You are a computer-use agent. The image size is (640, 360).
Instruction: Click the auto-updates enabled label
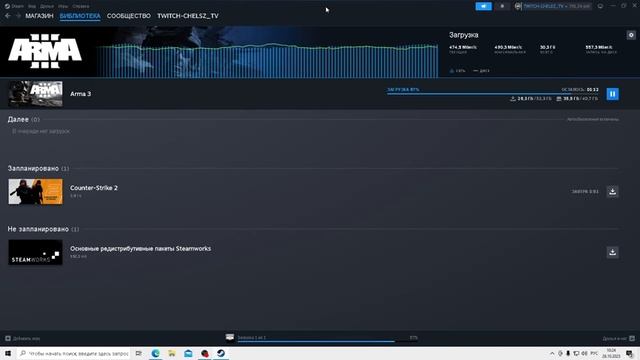pos(593,119)
